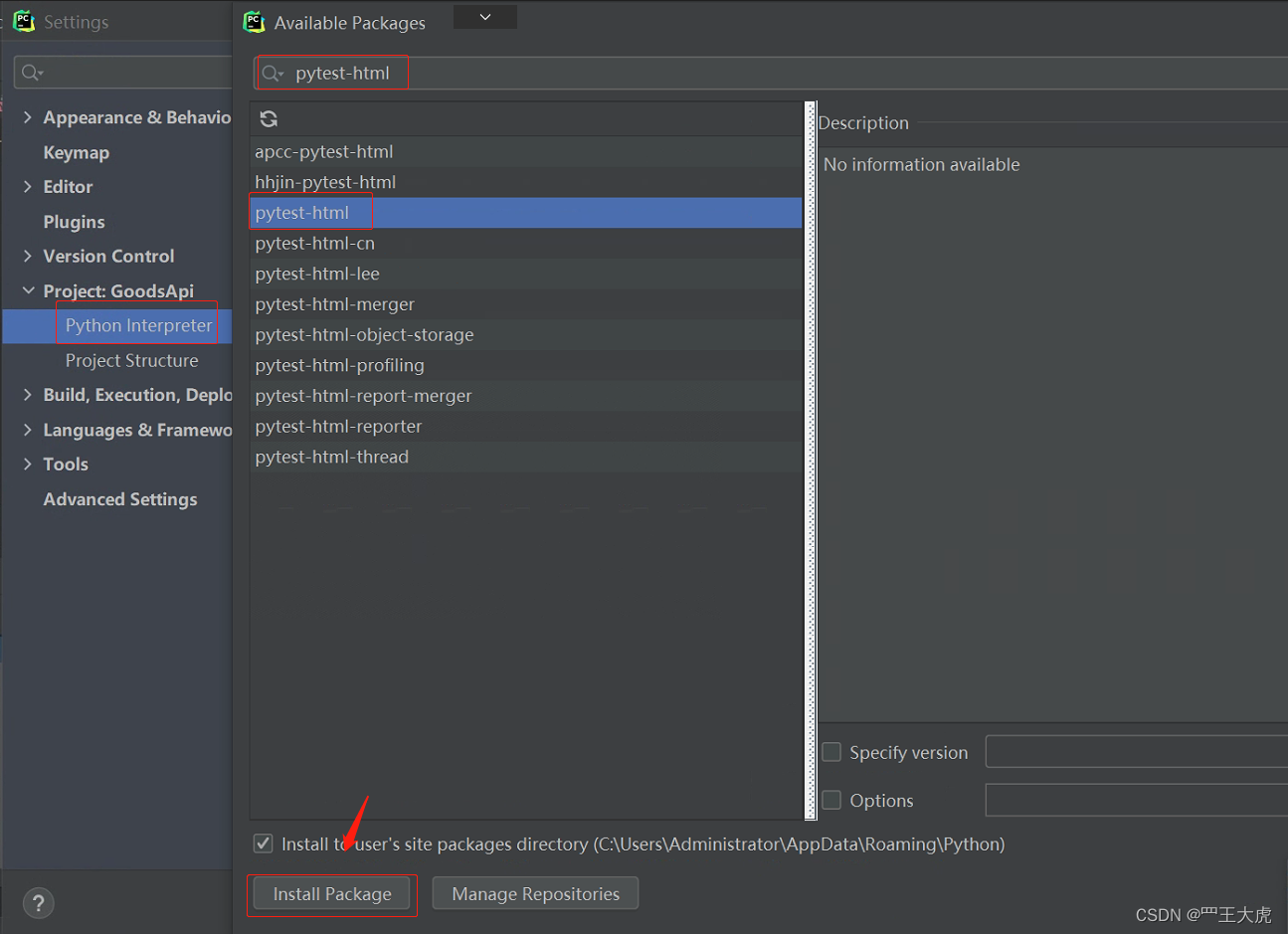
Task: Click the Settings sidebar search field
Action: pyautogui.click(x=123, y=73)
